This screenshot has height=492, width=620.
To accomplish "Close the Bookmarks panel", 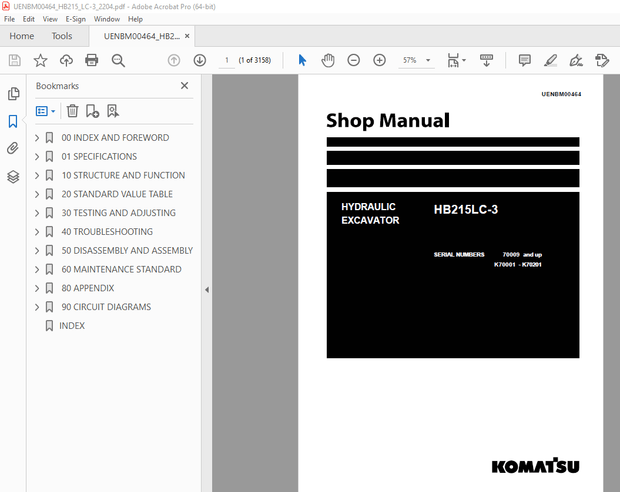I will click(184, 85).
